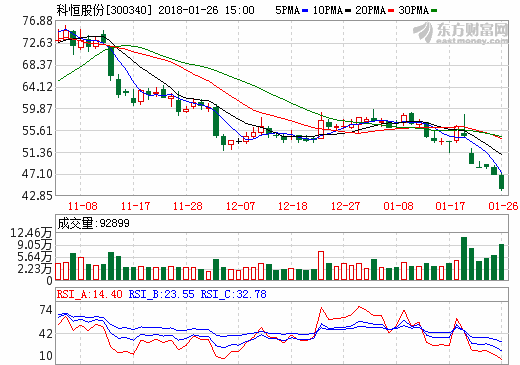This screenshot has height=365, width=520.
Task: Click the RSI_C:32.78 indicator label
Action: click(233, 294)
